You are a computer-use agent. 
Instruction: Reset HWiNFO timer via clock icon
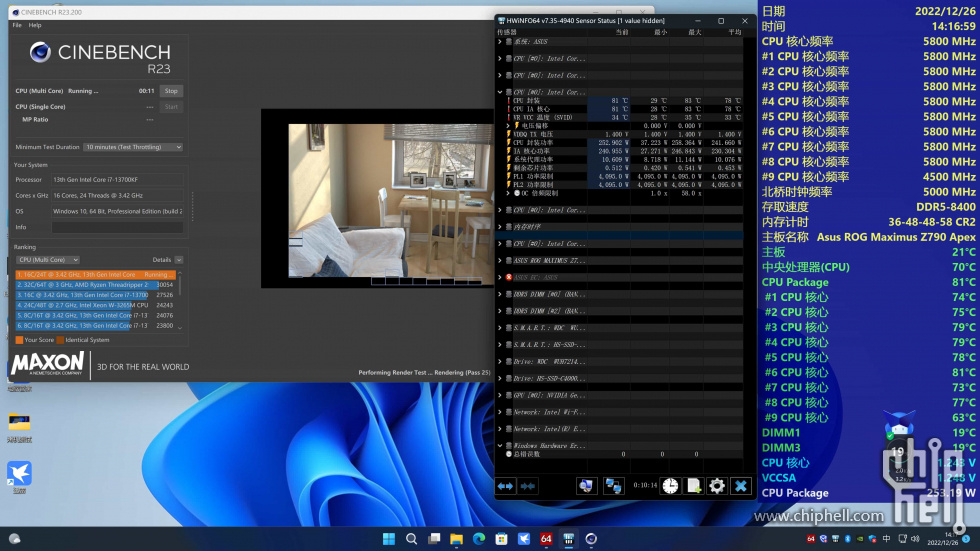pyautogui.click(x=670, y=486)
